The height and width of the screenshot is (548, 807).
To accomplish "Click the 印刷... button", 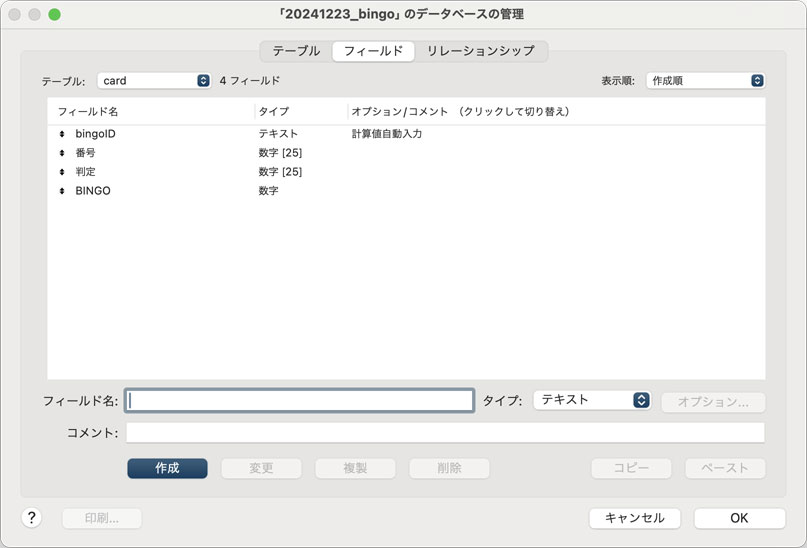I will pyautogui.click(x=102, y=518).
